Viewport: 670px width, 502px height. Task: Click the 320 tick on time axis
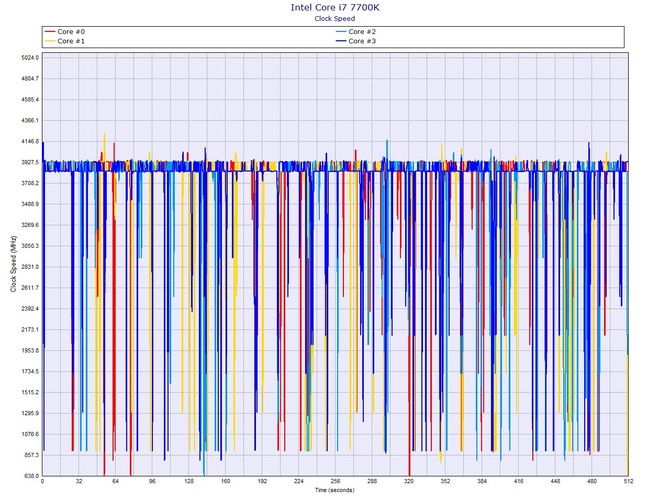pyautogui.click(x=408, y=481)
